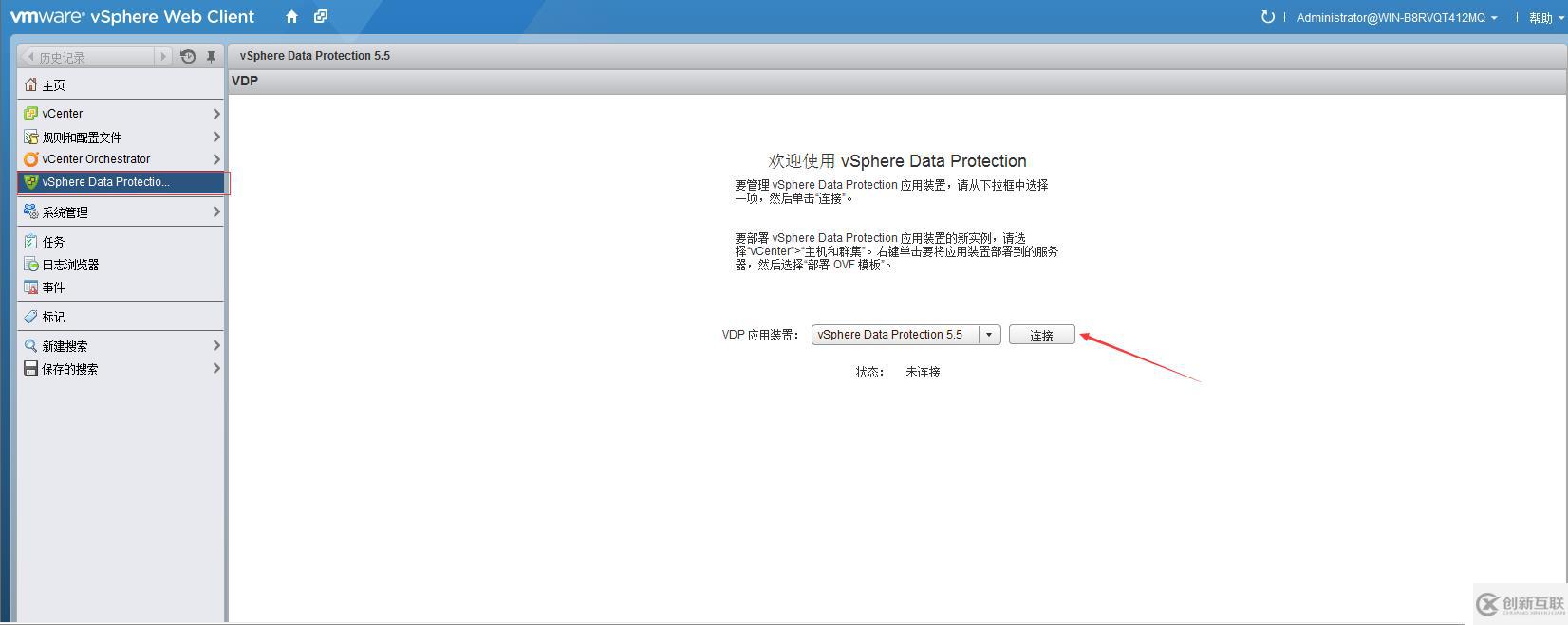Open recent history clock icon
The width and height of the screenshot is (1568, 625).
pyautogui.click(x=188, y=57)
